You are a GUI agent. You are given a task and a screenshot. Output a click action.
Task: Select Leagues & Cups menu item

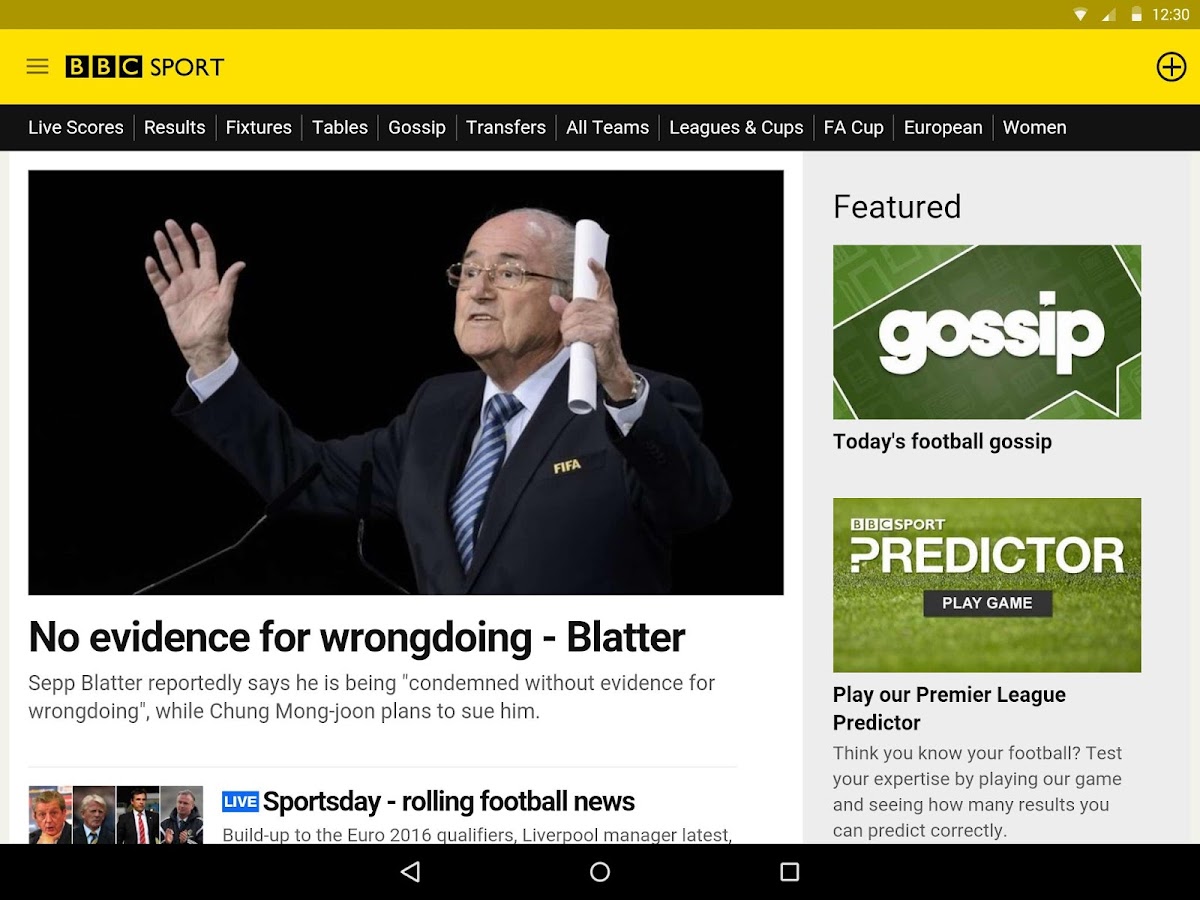(736, 127)
